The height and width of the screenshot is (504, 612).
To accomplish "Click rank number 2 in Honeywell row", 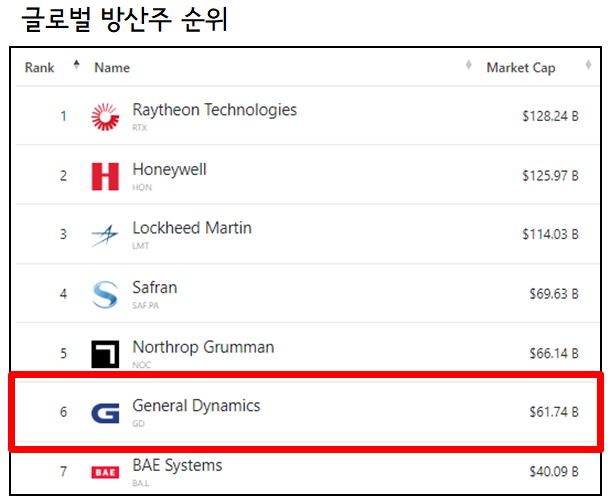I will tap(63, 176).
